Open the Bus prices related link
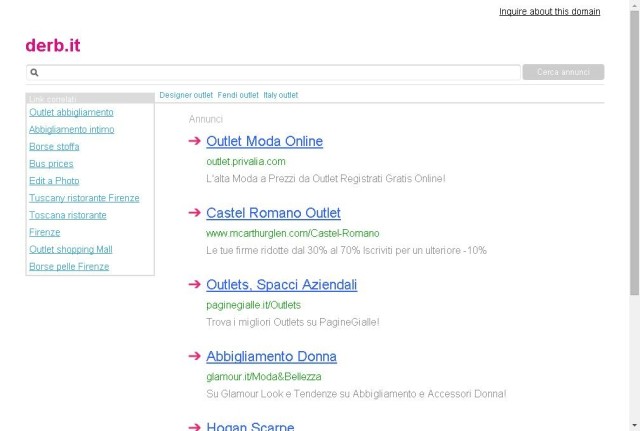 [x=51, y=164]
